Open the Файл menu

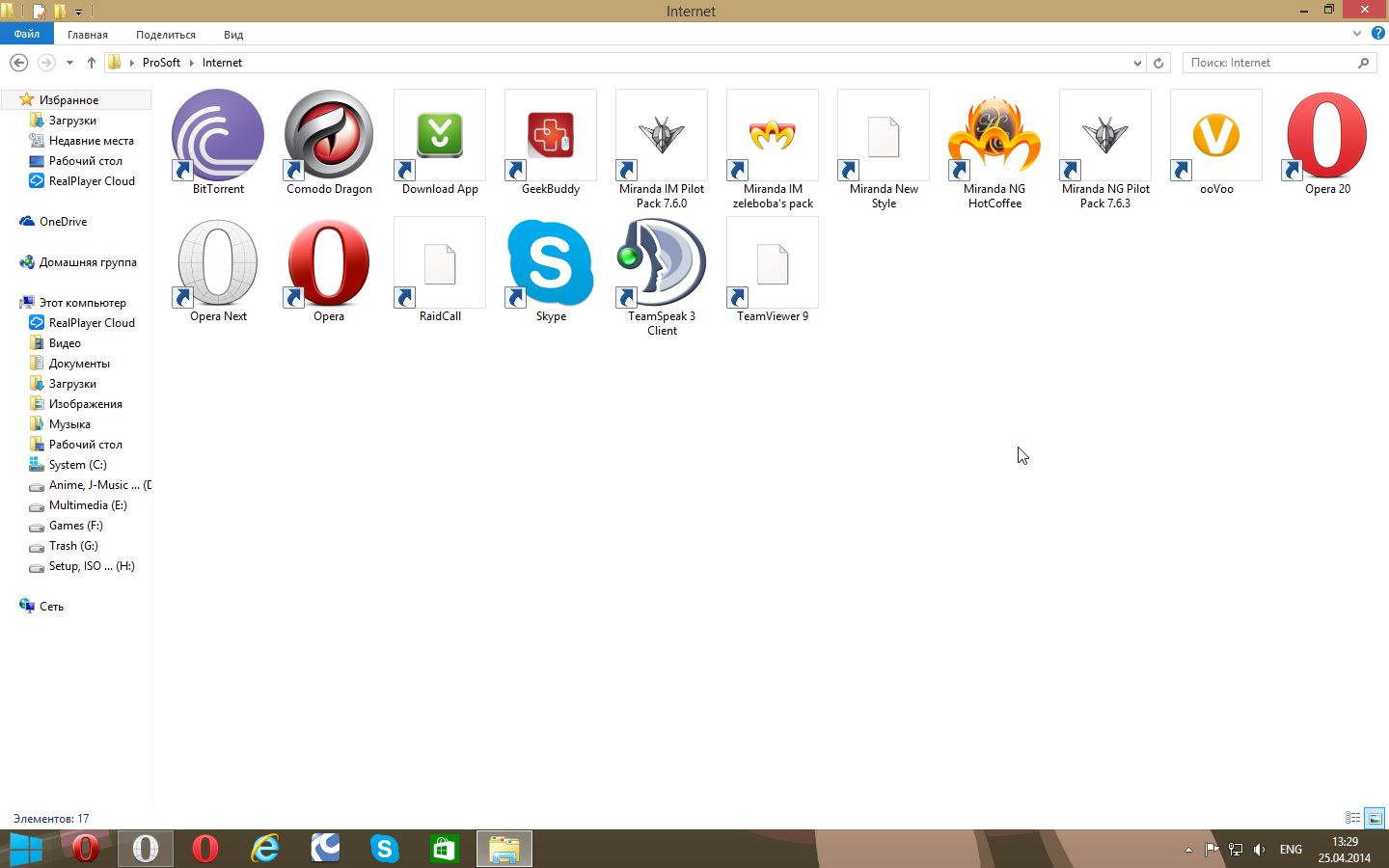pyautogui.click(x=27, y=34)
